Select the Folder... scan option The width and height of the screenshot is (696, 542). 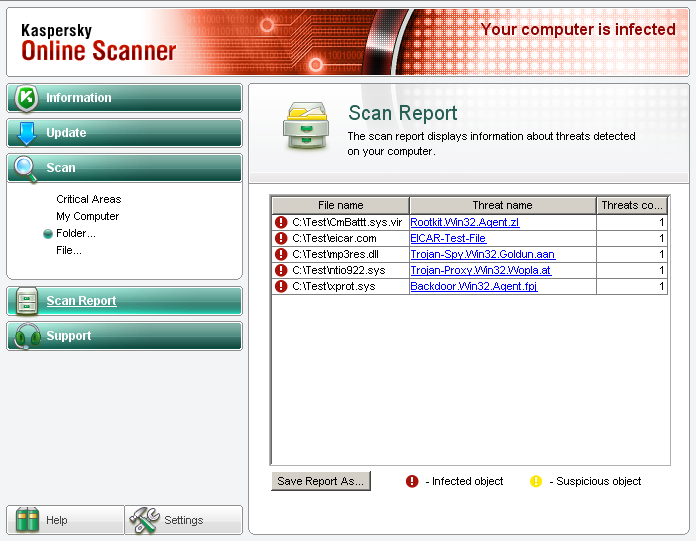coord(76,233)
